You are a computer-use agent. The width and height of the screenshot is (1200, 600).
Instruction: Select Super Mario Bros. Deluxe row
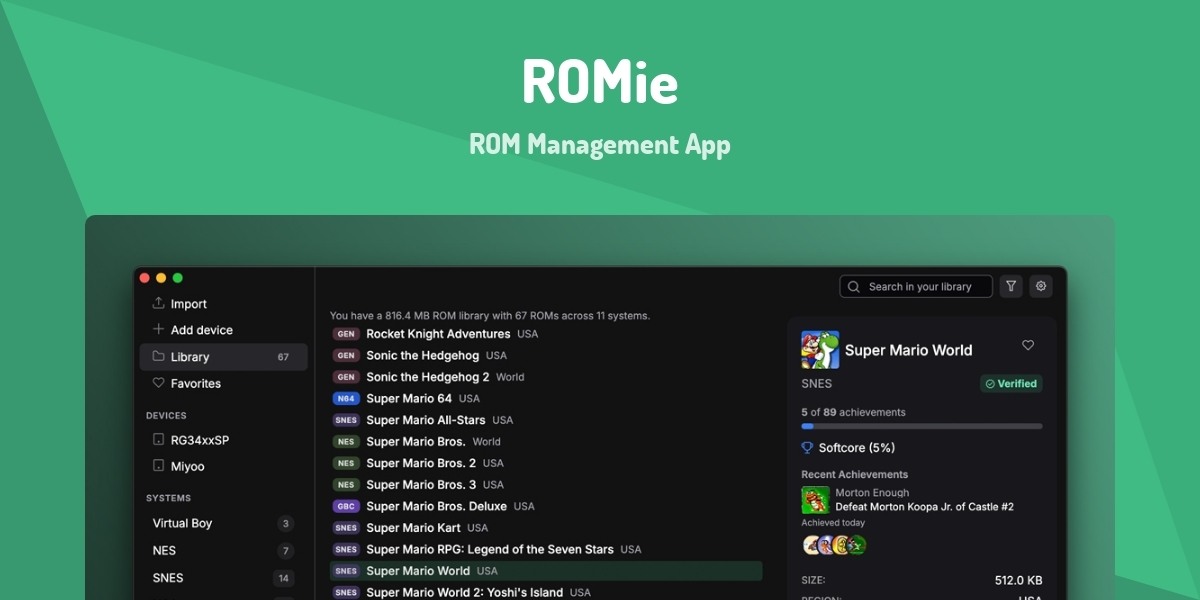(546, 506)
